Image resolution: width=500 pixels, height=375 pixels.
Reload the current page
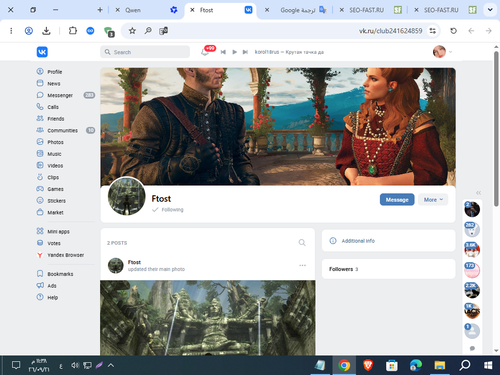click(453, 31)
